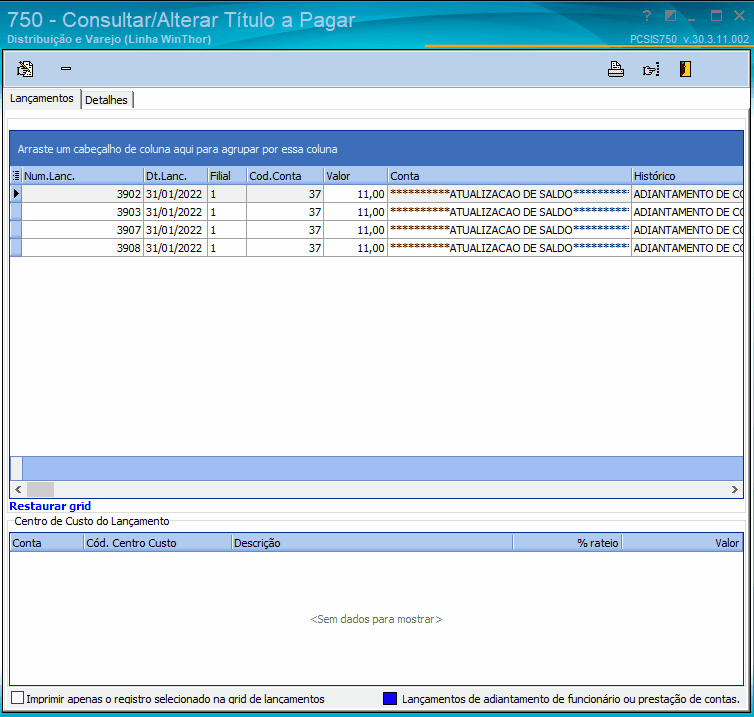Minimize the WinThor 750 window

(x=692, y=17)
